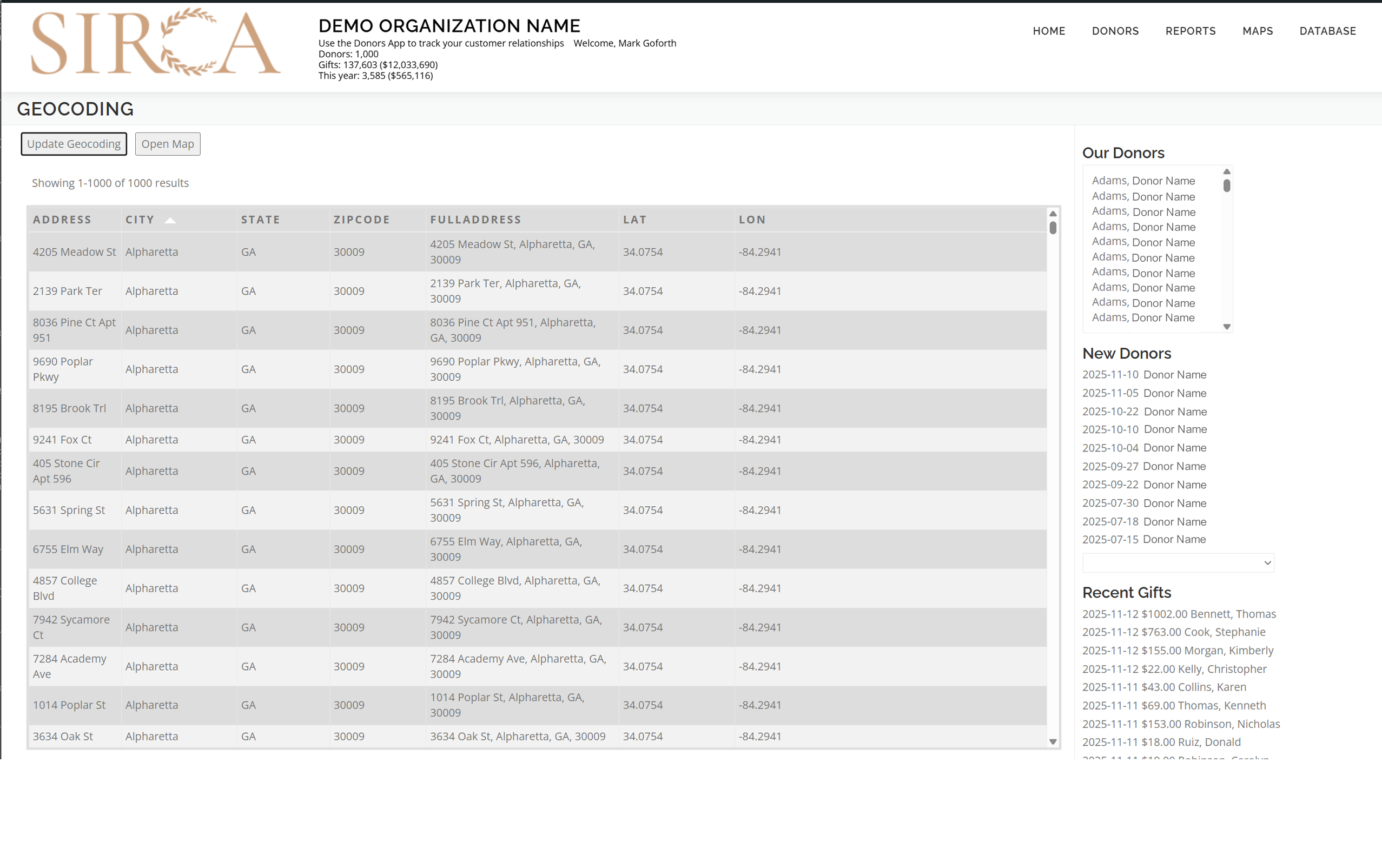Sort table by ZIPCODE header
Screen dimensions: 1382x868
(x=361, y=220)
